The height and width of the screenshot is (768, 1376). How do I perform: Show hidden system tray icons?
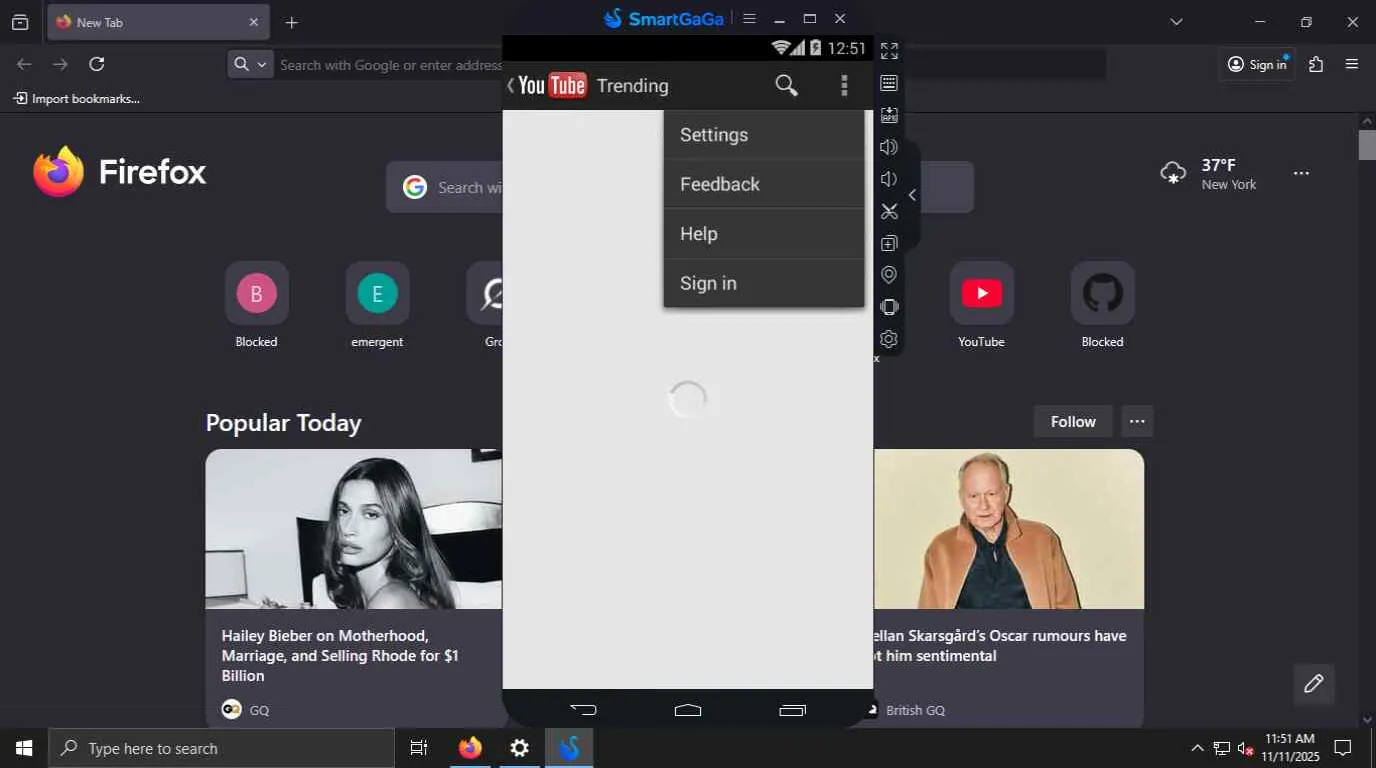1197,748
